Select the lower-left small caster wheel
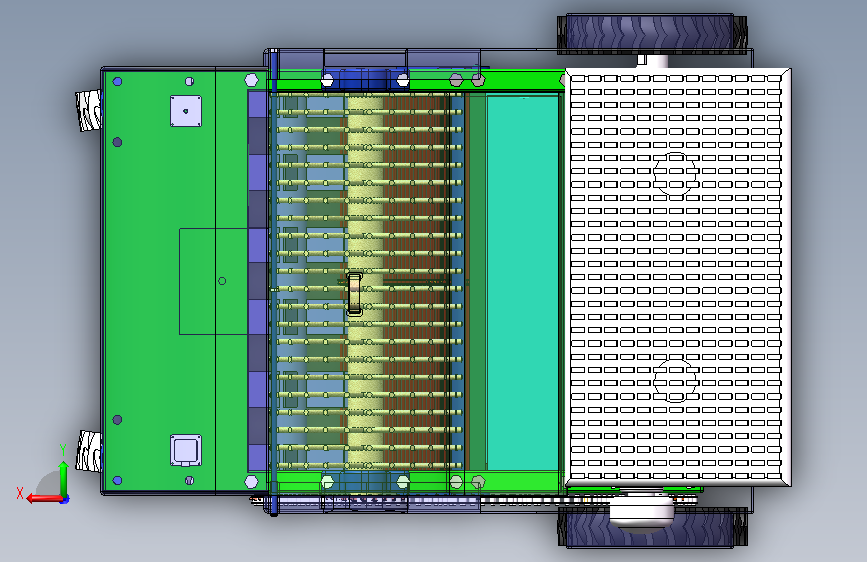 88,451
